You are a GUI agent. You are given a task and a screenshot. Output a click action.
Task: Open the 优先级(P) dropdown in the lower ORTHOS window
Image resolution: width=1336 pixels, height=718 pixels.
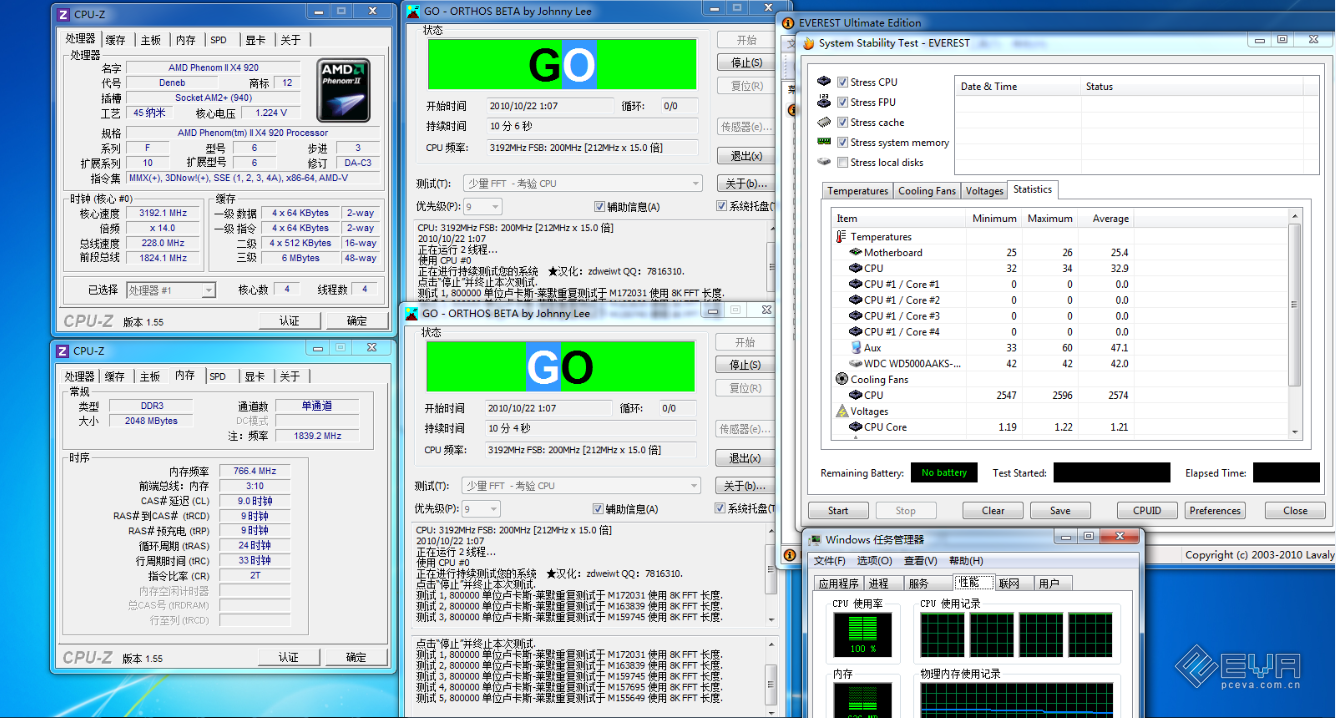pos(482,509)
